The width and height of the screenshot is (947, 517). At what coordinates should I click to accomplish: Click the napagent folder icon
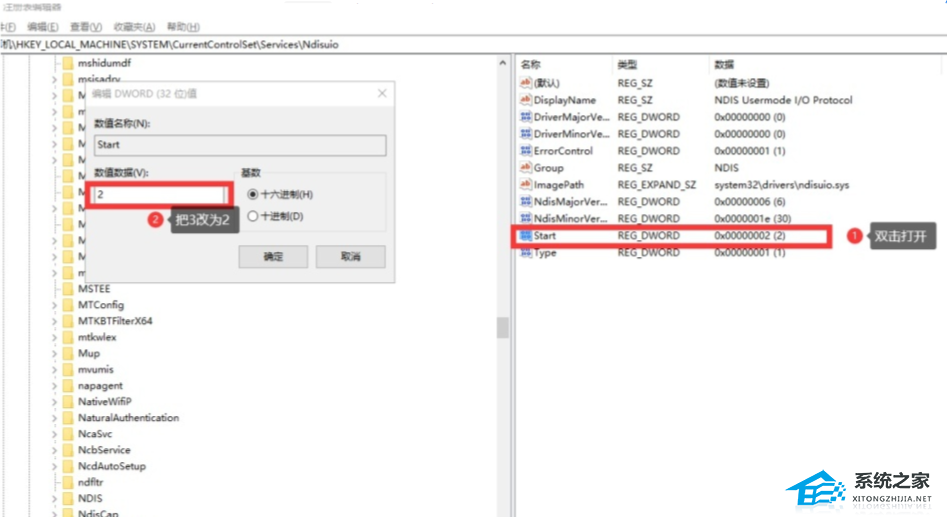point(68,385)
